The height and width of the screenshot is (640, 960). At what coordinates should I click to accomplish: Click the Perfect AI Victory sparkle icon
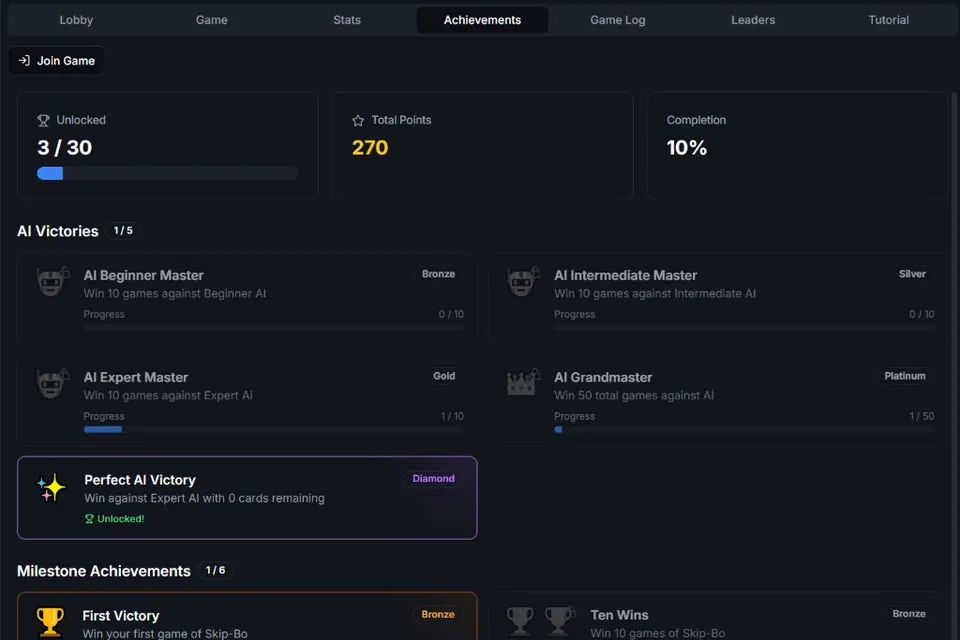coord(51,488)
